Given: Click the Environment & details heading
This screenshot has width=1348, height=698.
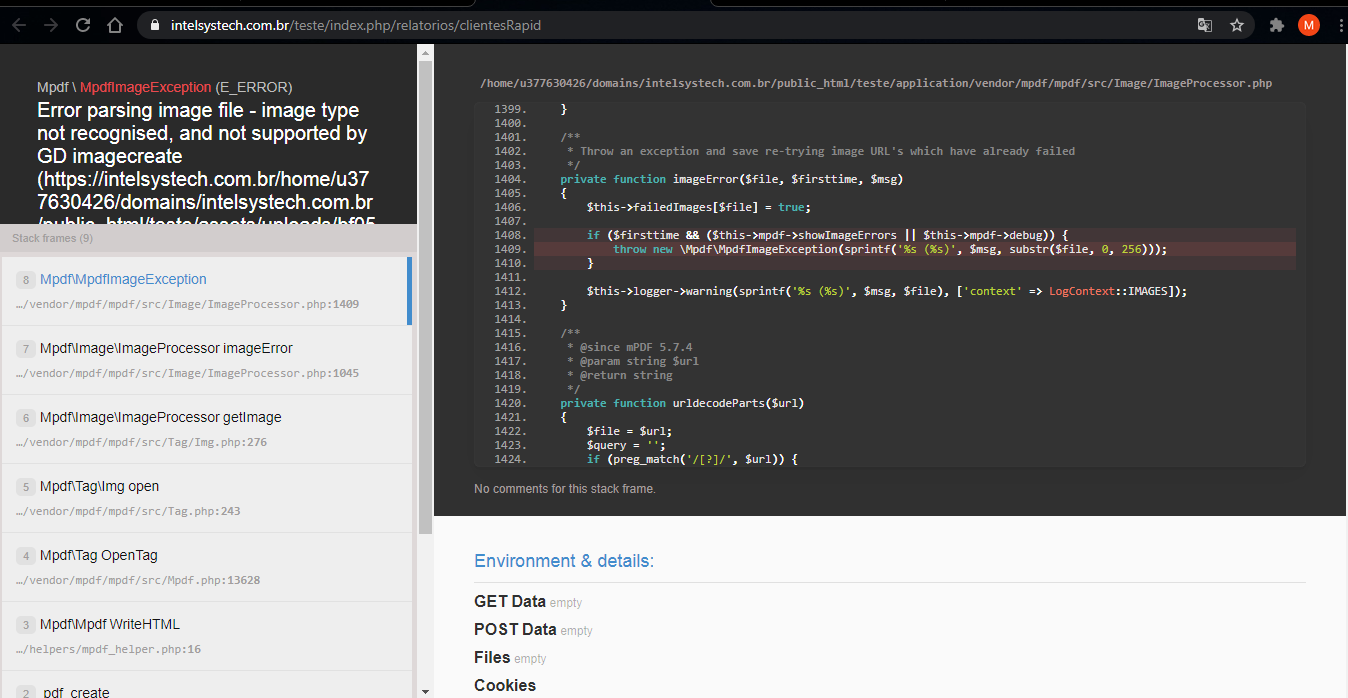Looking at the screenshot, I should tap(563, 561).
